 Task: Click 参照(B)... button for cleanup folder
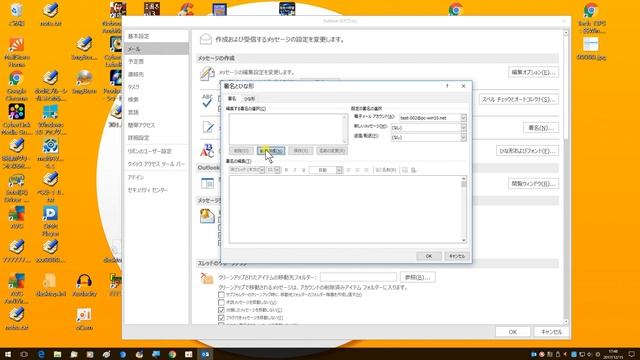(x=417, y=277)
